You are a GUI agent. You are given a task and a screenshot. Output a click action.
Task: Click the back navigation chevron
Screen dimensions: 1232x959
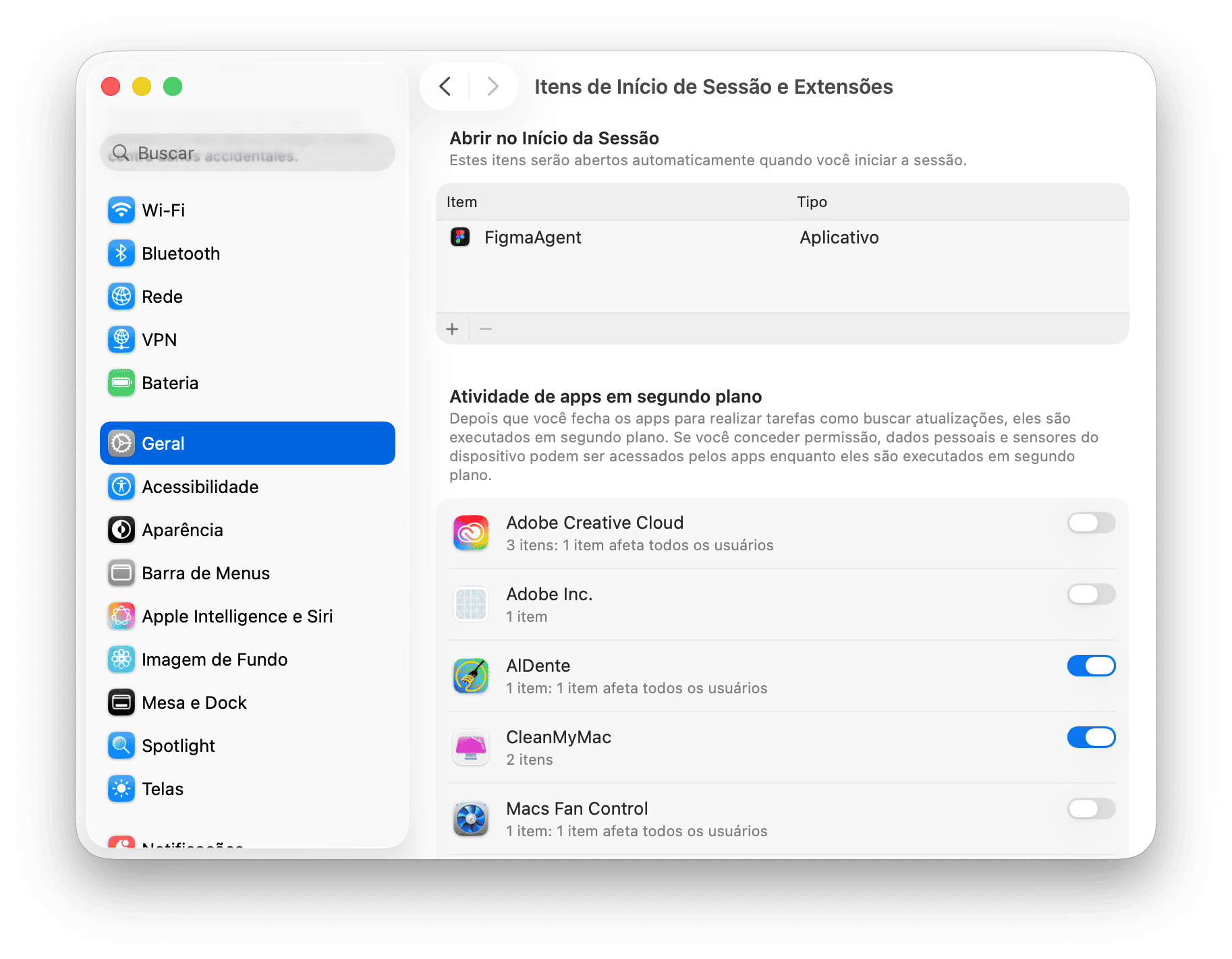pos(445,86)
